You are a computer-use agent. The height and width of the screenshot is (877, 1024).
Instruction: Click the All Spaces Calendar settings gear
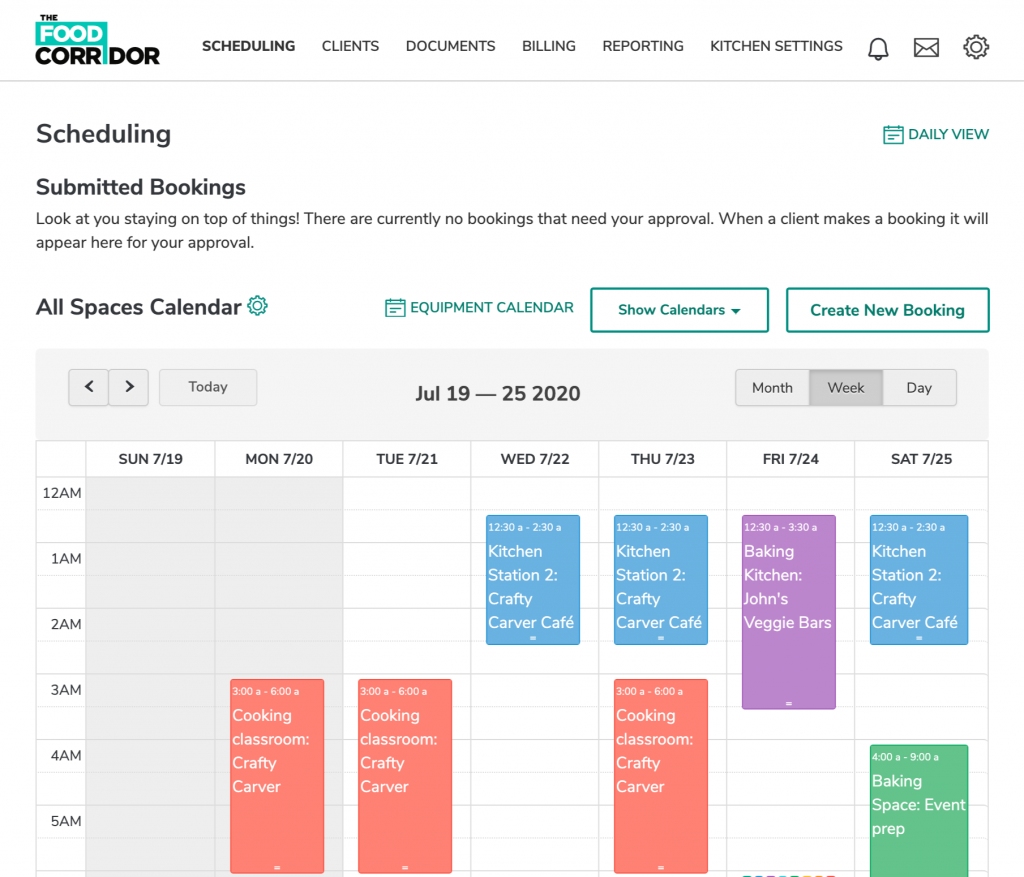pyautogui.click(x=258, y=306)
